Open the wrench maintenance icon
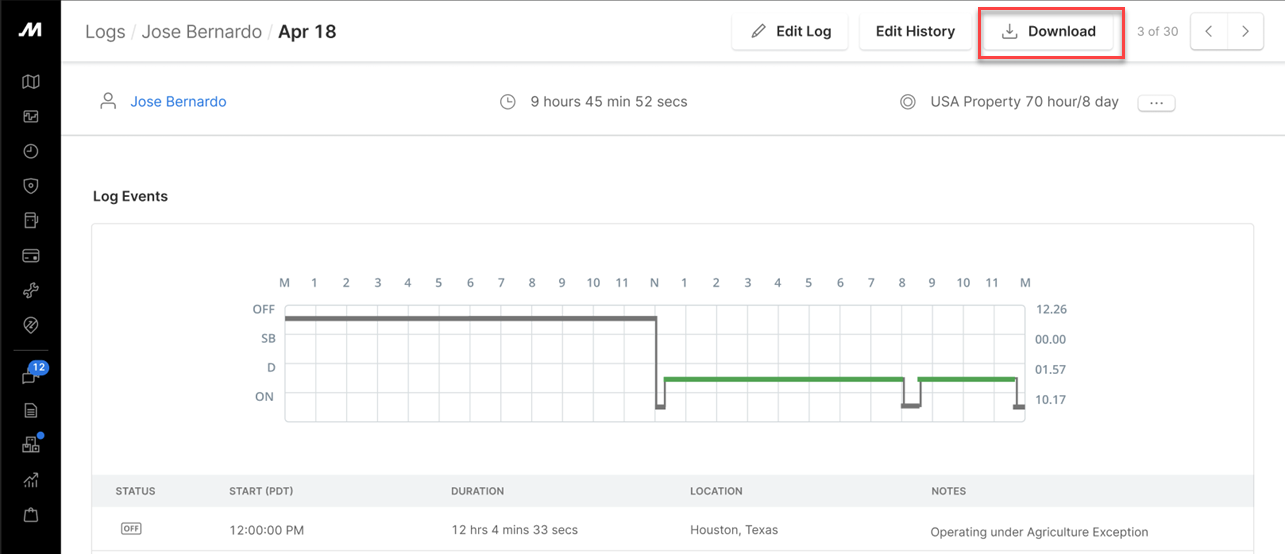Screen dimensions: 1285x554 pos(31,290)
